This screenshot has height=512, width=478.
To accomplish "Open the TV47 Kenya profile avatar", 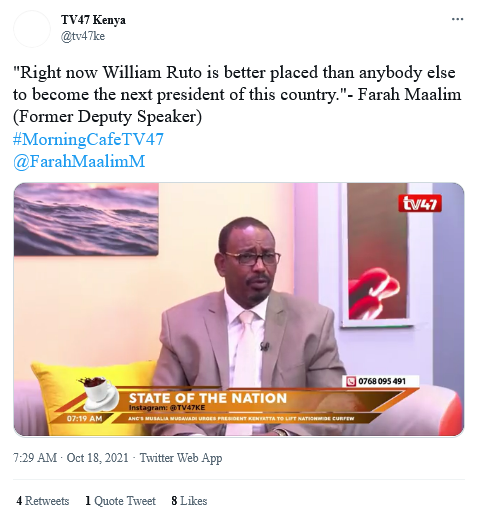I will [x=32, y=29].
